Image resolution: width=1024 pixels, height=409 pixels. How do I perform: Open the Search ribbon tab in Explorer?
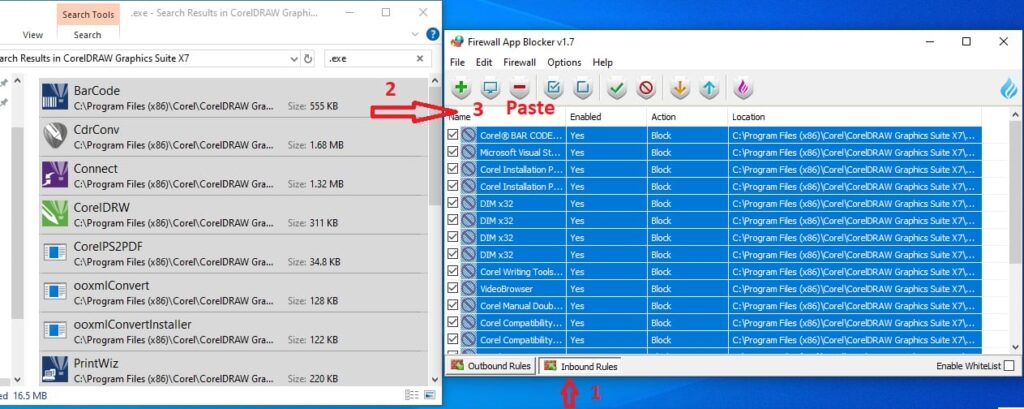coord(88,35)
